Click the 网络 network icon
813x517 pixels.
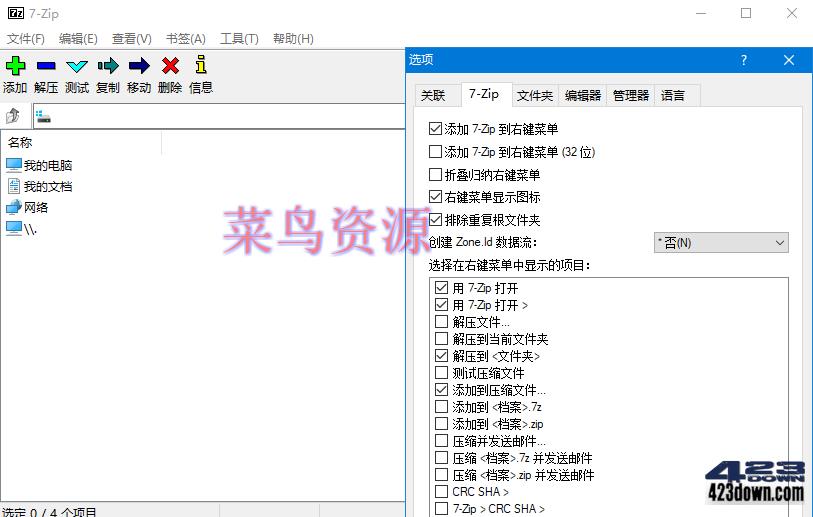[14, 207]
